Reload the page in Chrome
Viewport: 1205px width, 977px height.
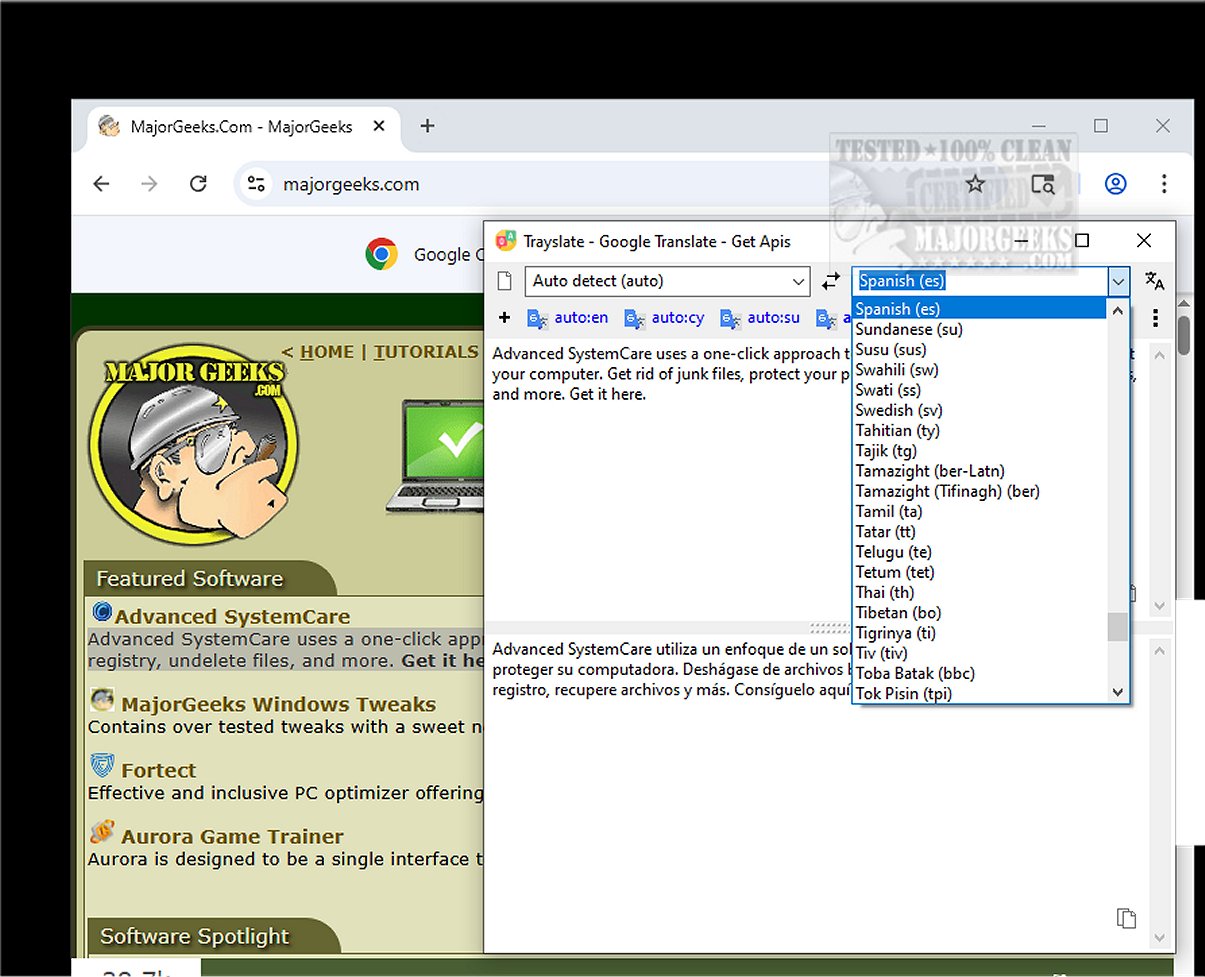pyautogui.click(x=198, y=184)
